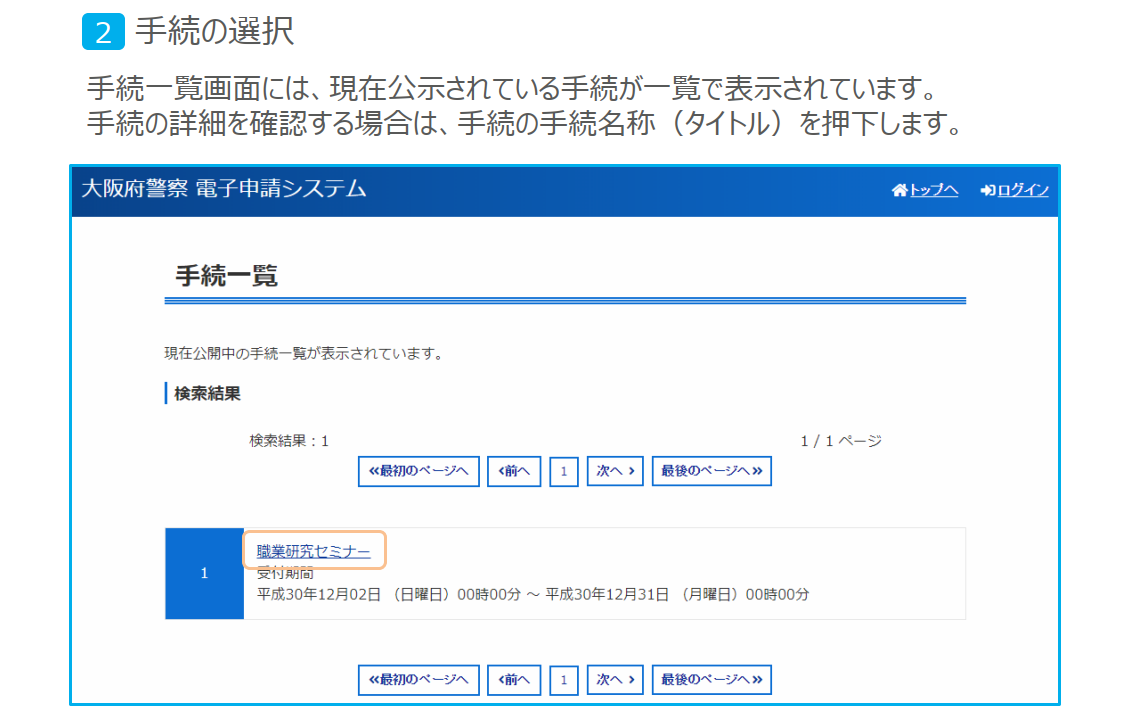Click the 手続一覧 page heading
The image size is (1124, 724).
(x=226, y=276)
